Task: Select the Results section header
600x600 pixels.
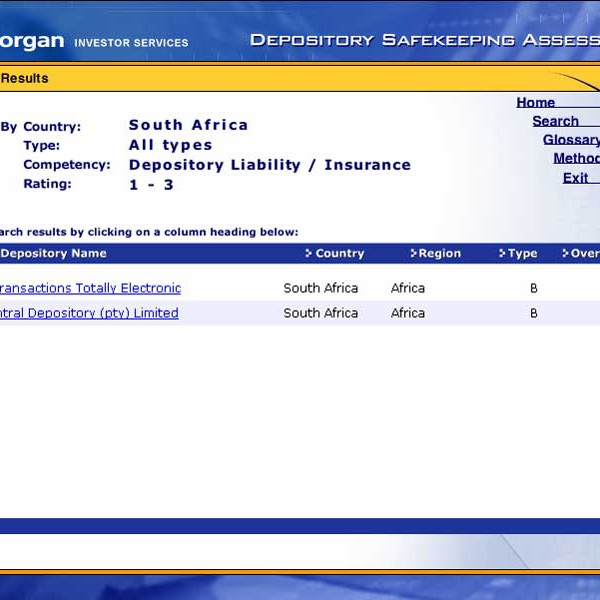Action: [x=24, y=78]
